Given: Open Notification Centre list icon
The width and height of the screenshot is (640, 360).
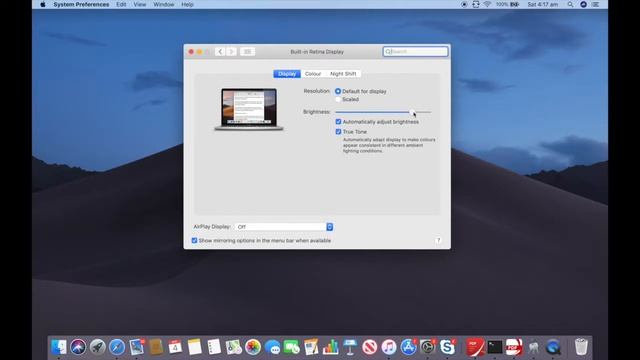Looking at the screenshot, I should pyautogui.click(x=596, y=4).
